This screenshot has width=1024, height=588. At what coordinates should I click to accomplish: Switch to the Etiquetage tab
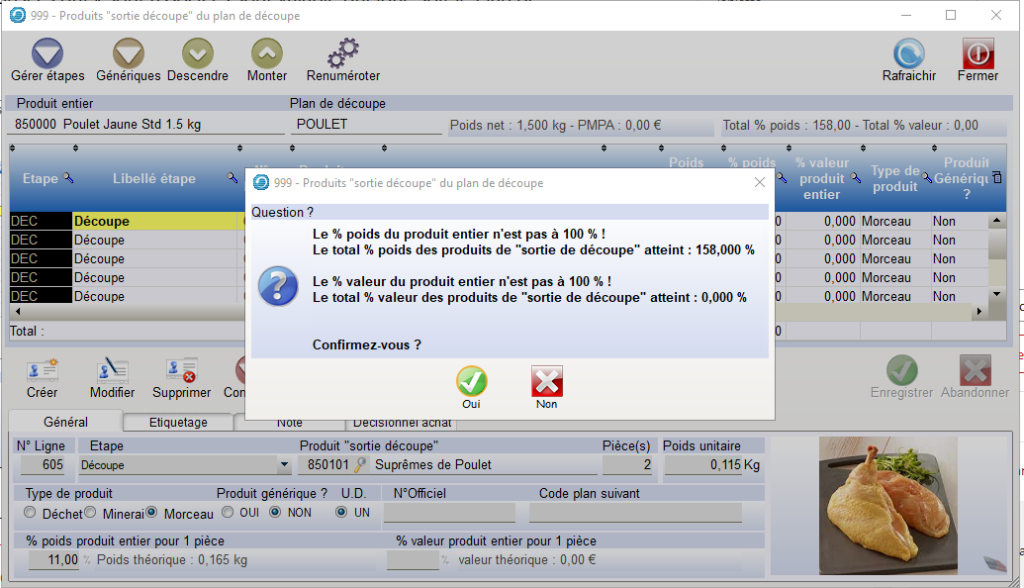click(178, 422)
